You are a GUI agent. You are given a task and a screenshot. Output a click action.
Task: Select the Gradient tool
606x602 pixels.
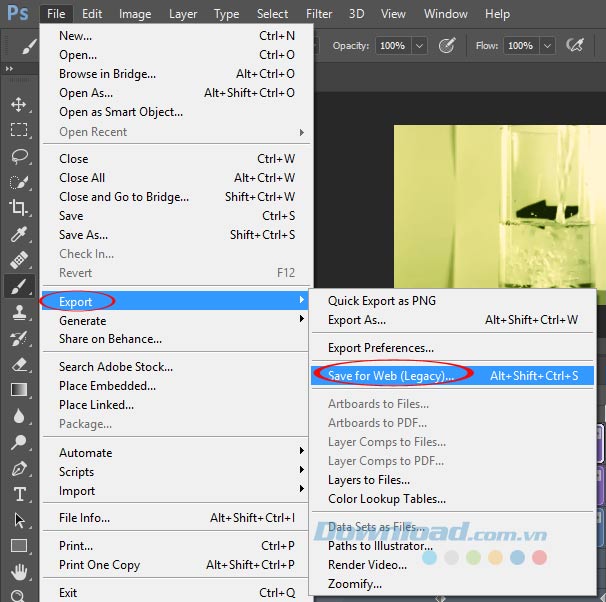18,390
